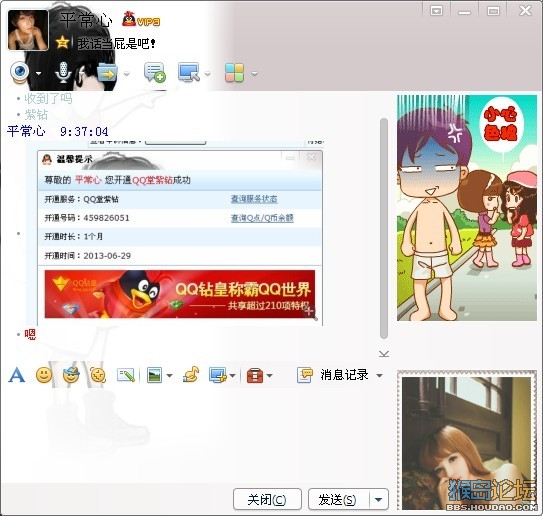Expand the red toolbox dropdown arrow
Screen dimensions: 543x516
(x=269, y=375)
